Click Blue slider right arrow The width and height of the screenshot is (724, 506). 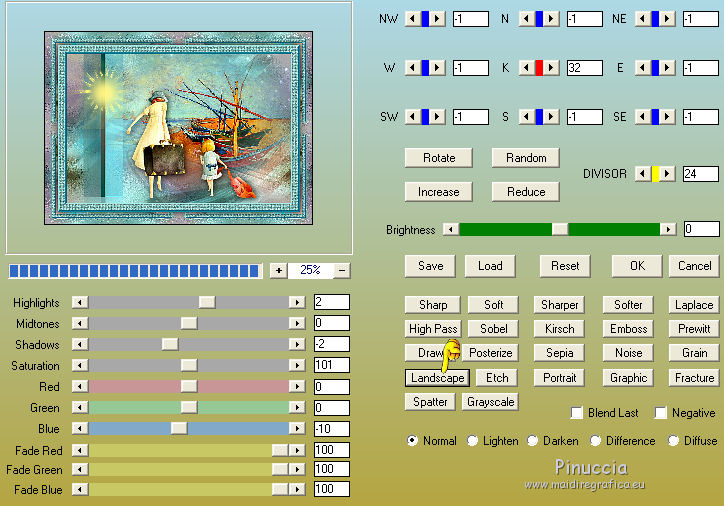point(297,428)
